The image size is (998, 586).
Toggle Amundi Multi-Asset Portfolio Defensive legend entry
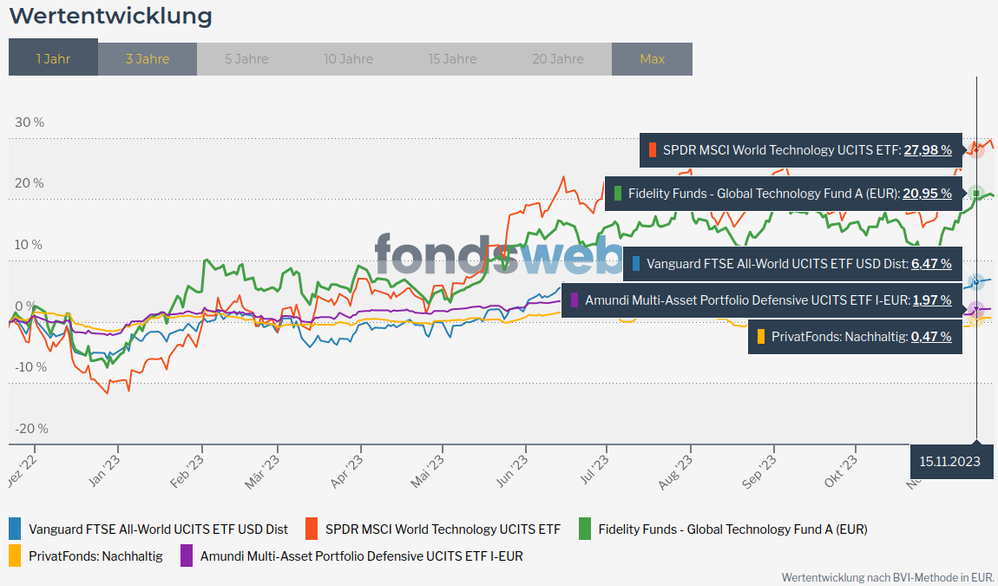pyautogui.click(x=361, y=555)
